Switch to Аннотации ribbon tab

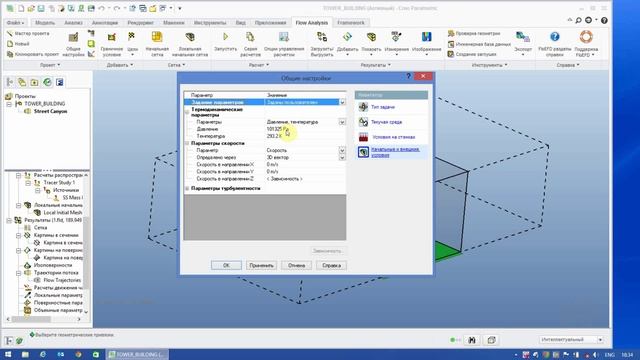tap(105, 23)
